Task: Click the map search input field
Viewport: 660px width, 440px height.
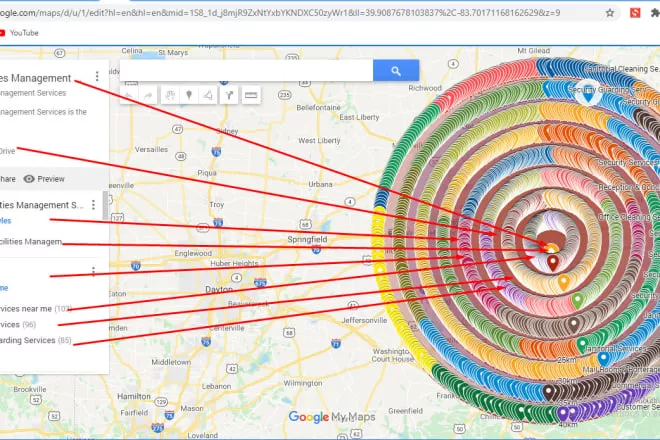Action: (247, 70)
